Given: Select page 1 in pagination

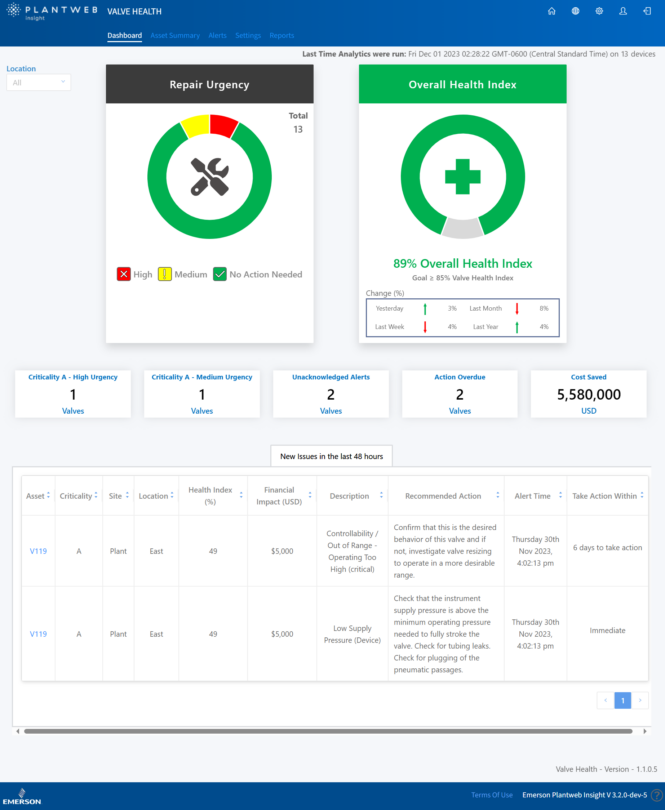Looking at the screenshot, I should (x=623, y=700).
